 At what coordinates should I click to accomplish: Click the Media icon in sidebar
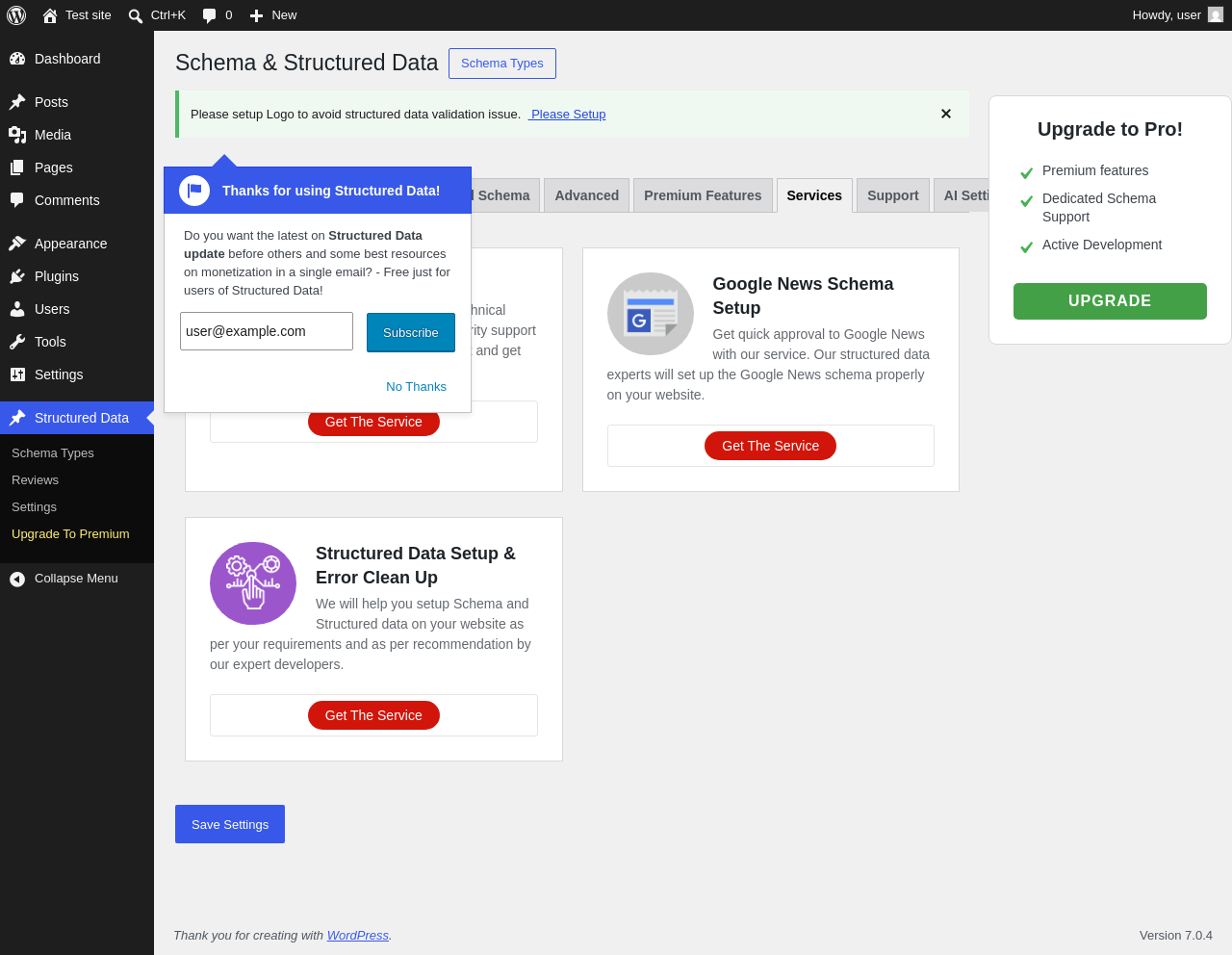[x=17, y=135]
